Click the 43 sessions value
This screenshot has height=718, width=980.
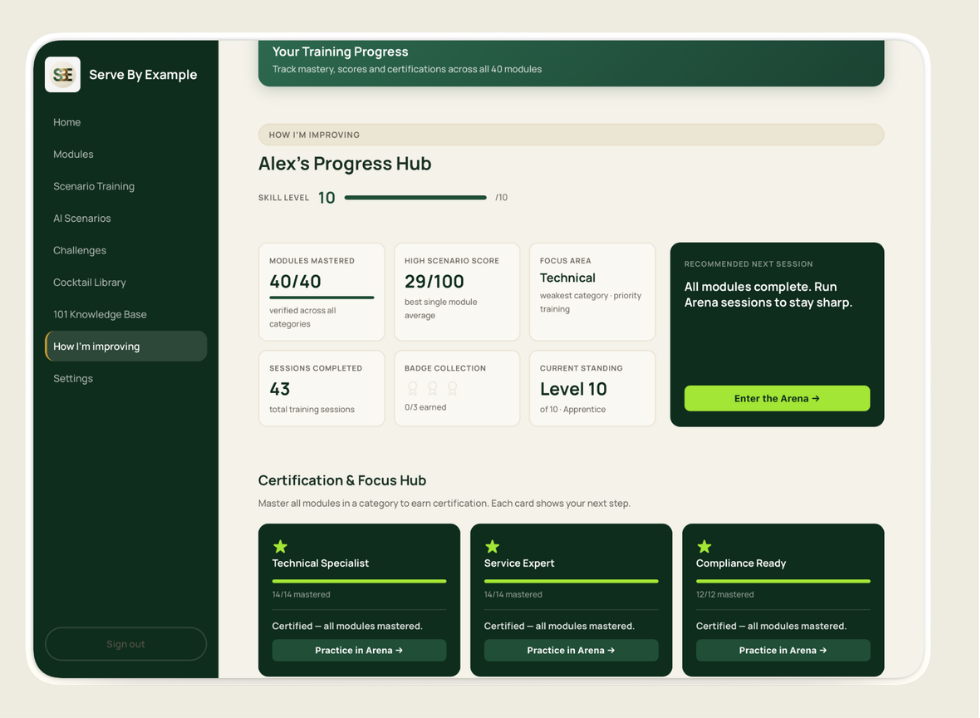point(279,389)
